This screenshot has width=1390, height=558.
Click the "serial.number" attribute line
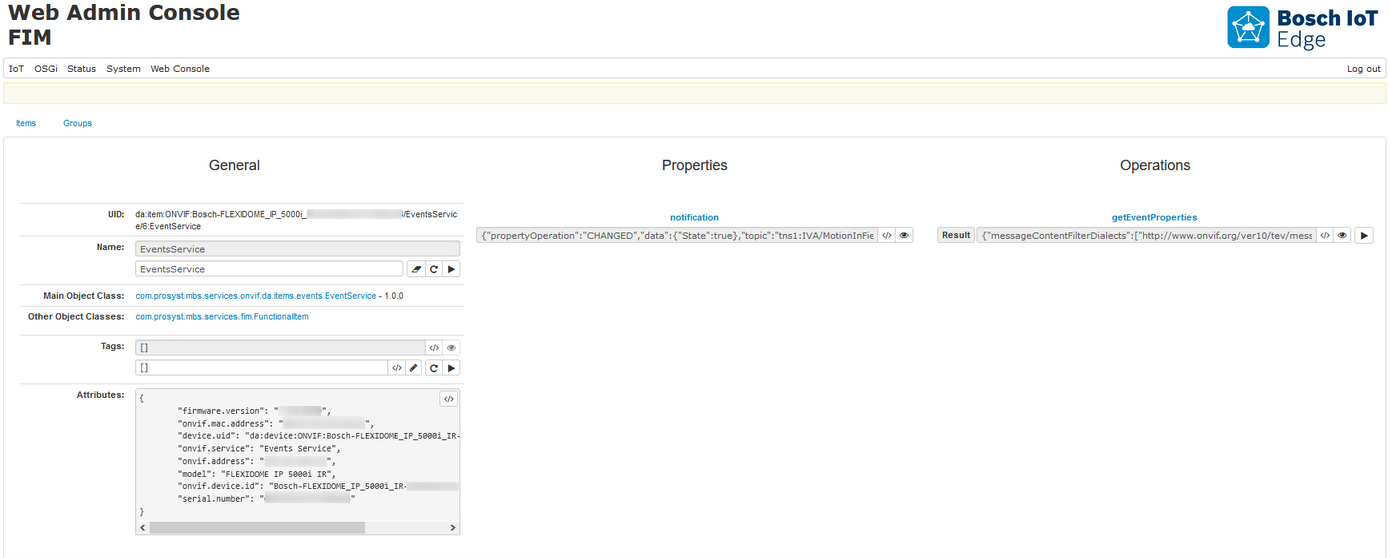coord(266,499)
